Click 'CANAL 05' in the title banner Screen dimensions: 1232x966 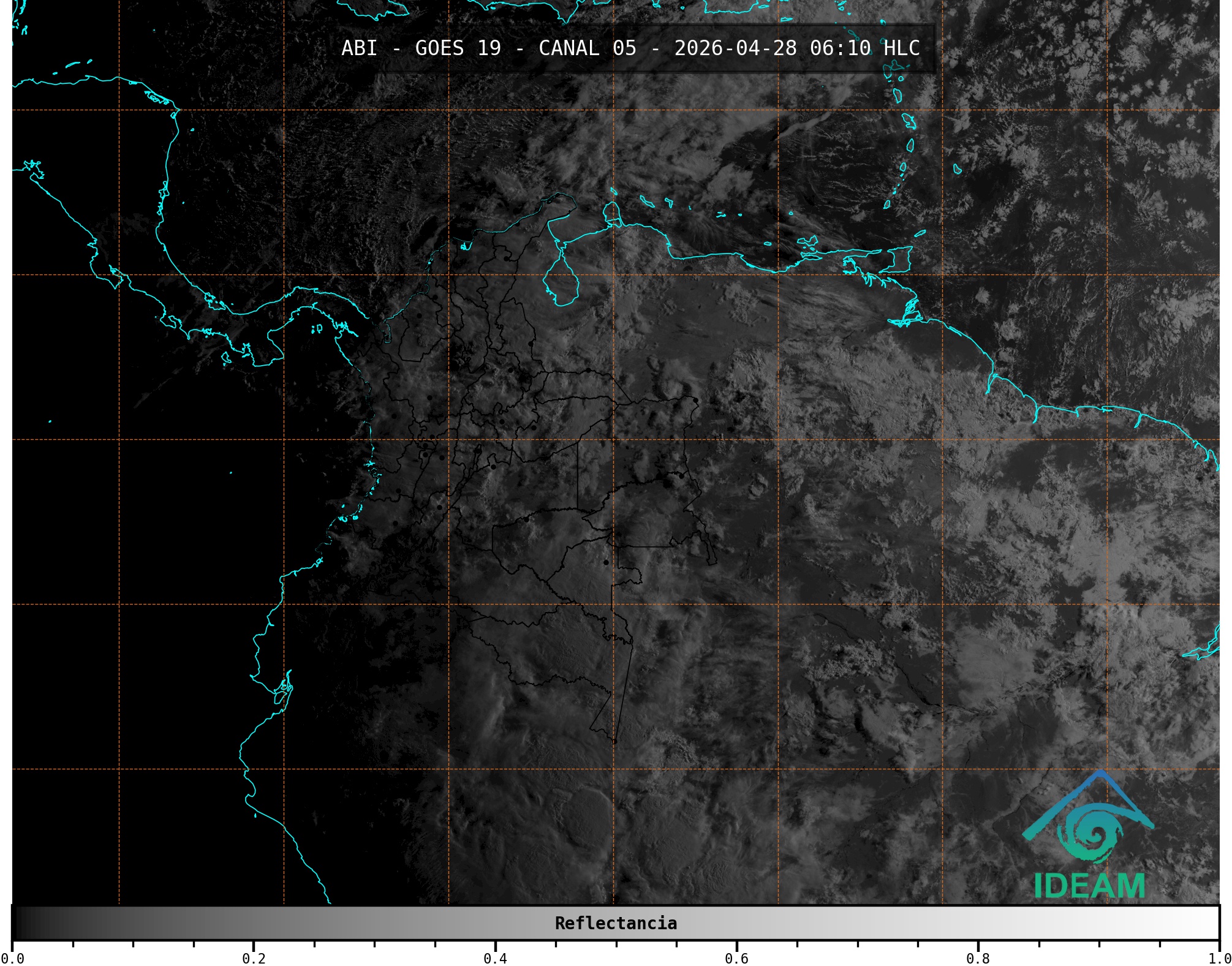[587, 48]
